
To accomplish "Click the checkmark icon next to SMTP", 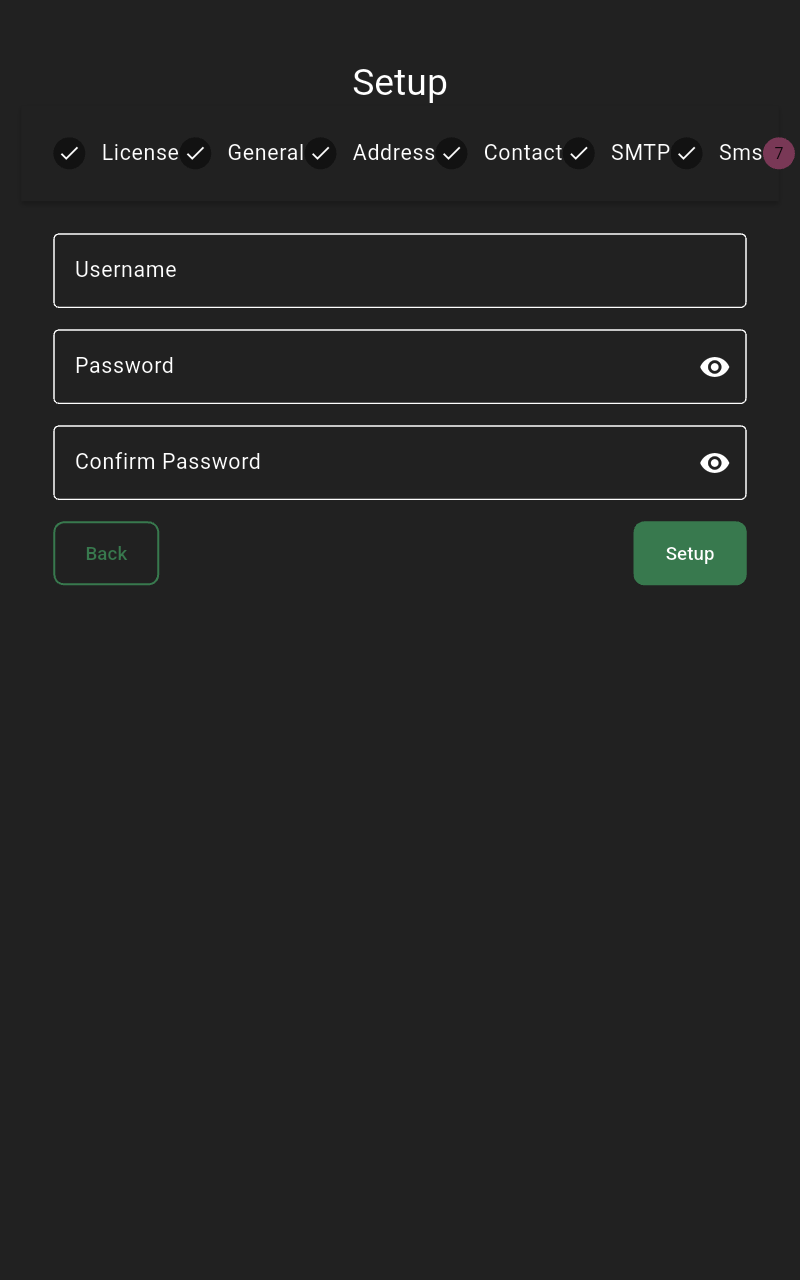I will 579,153.
